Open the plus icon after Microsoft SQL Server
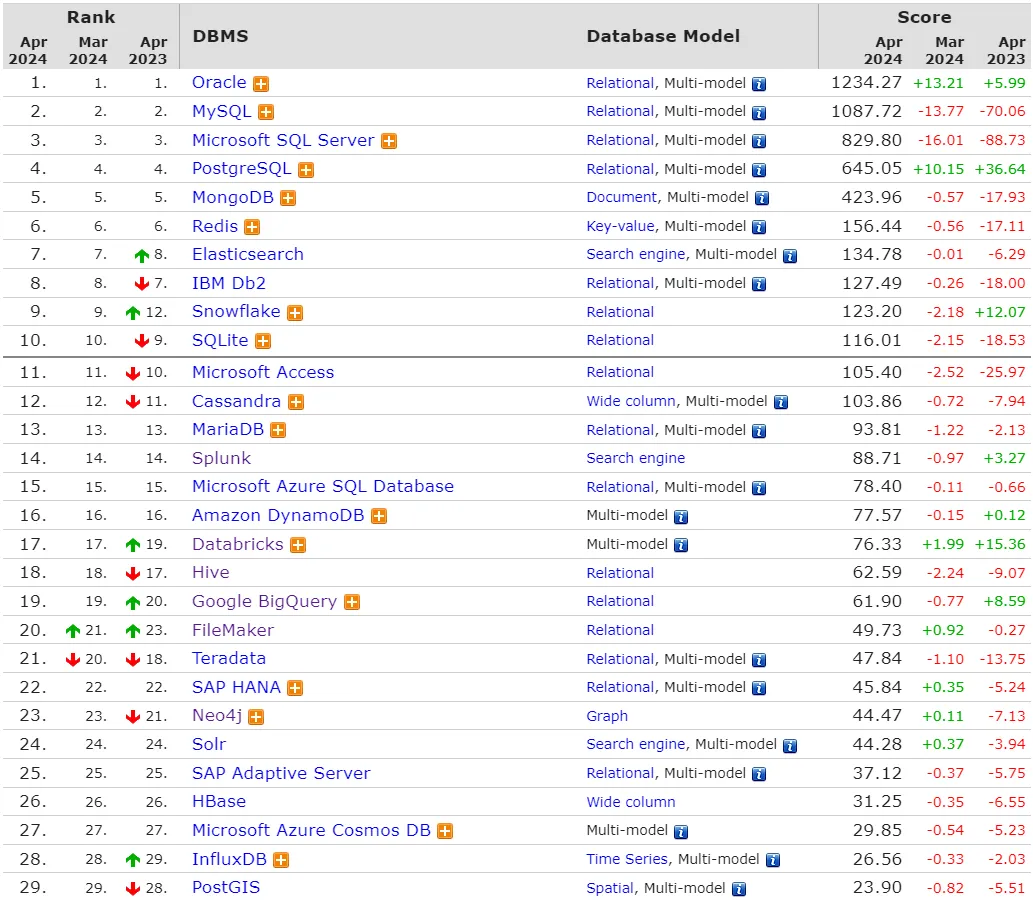Screen dimensions: 1033x900 (x=389, y=141)
